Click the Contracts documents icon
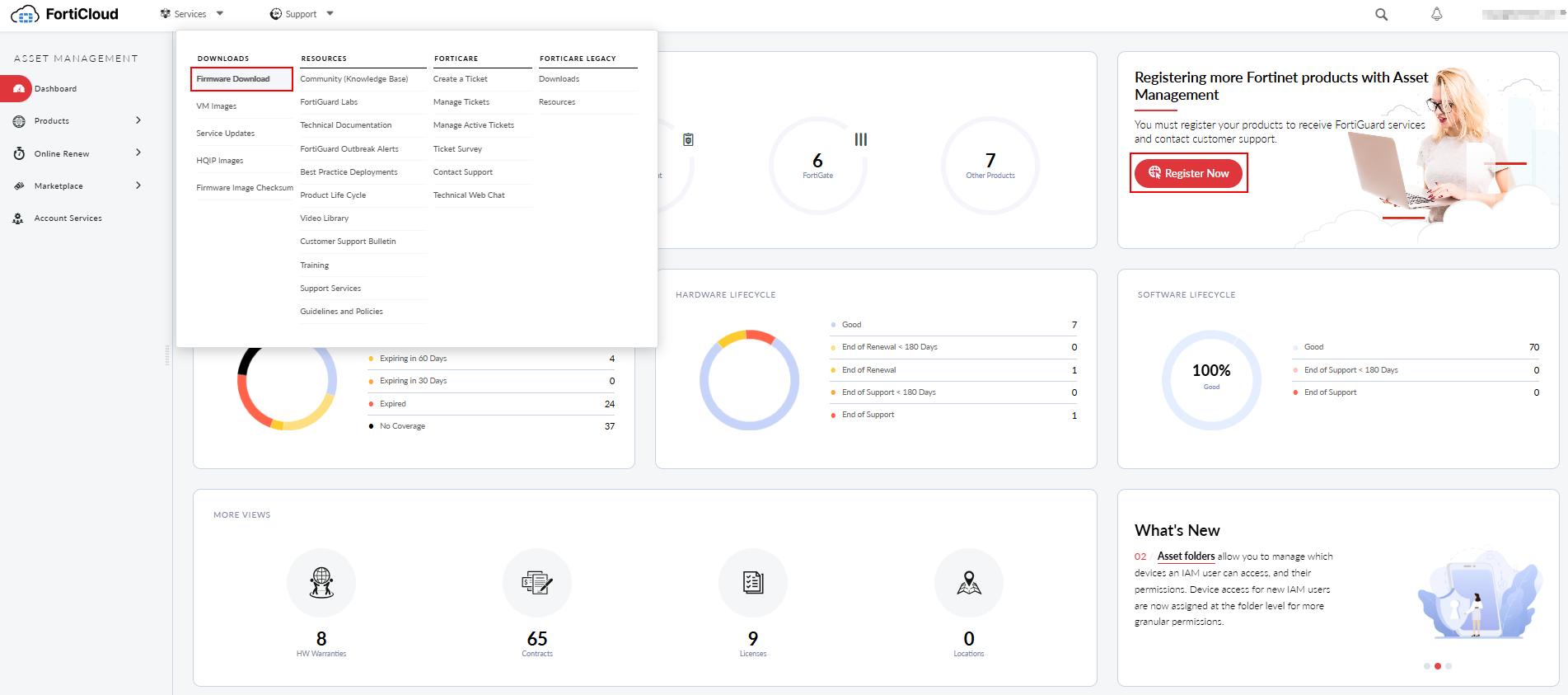This screenshot has width=1568, height=695. [537, 582]
